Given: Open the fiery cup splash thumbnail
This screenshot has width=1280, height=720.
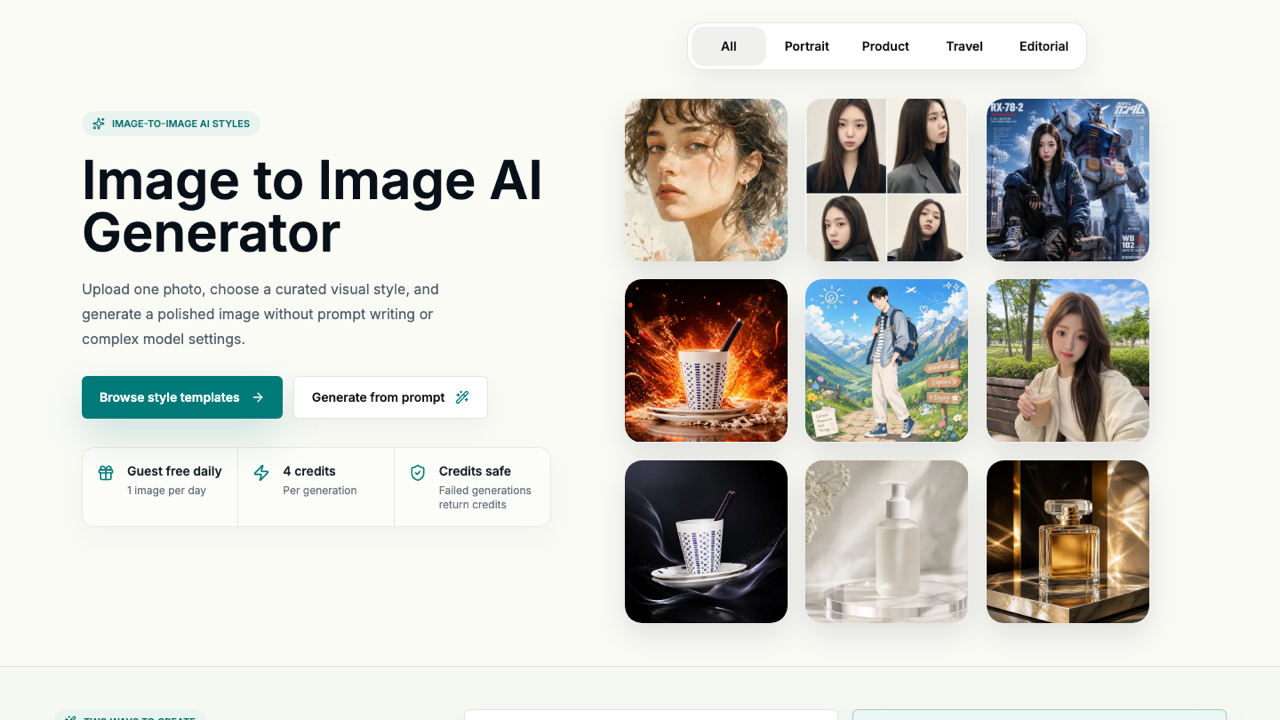Looking at the screenshot, I should [706, 361].
